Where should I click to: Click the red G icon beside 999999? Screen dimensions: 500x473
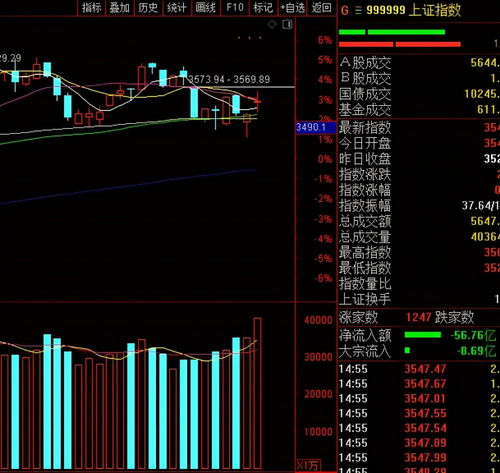[x=345, y=11]
